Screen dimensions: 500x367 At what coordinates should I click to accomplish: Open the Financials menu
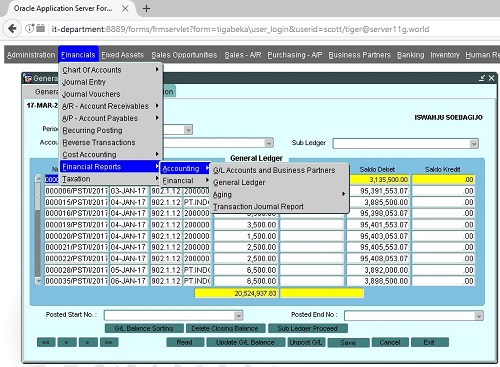coord(78,55)
